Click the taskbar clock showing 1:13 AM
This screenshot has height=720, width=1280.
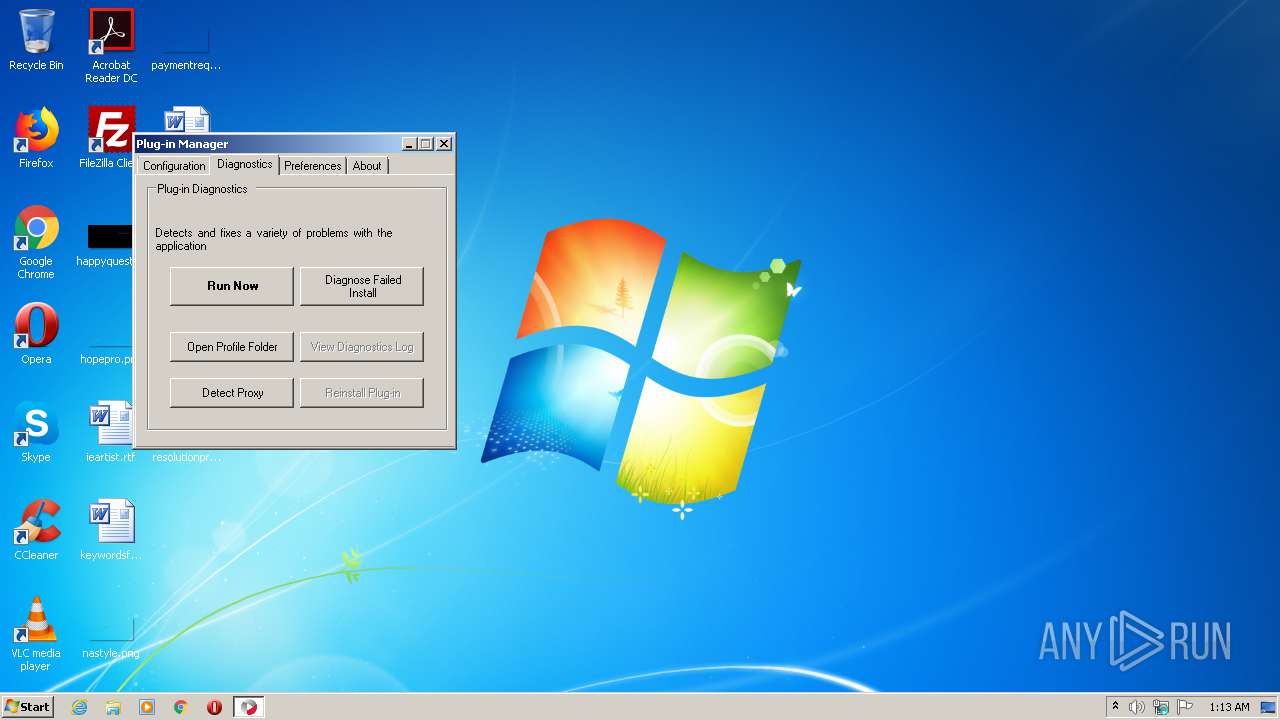click(x=1229, y=707)
